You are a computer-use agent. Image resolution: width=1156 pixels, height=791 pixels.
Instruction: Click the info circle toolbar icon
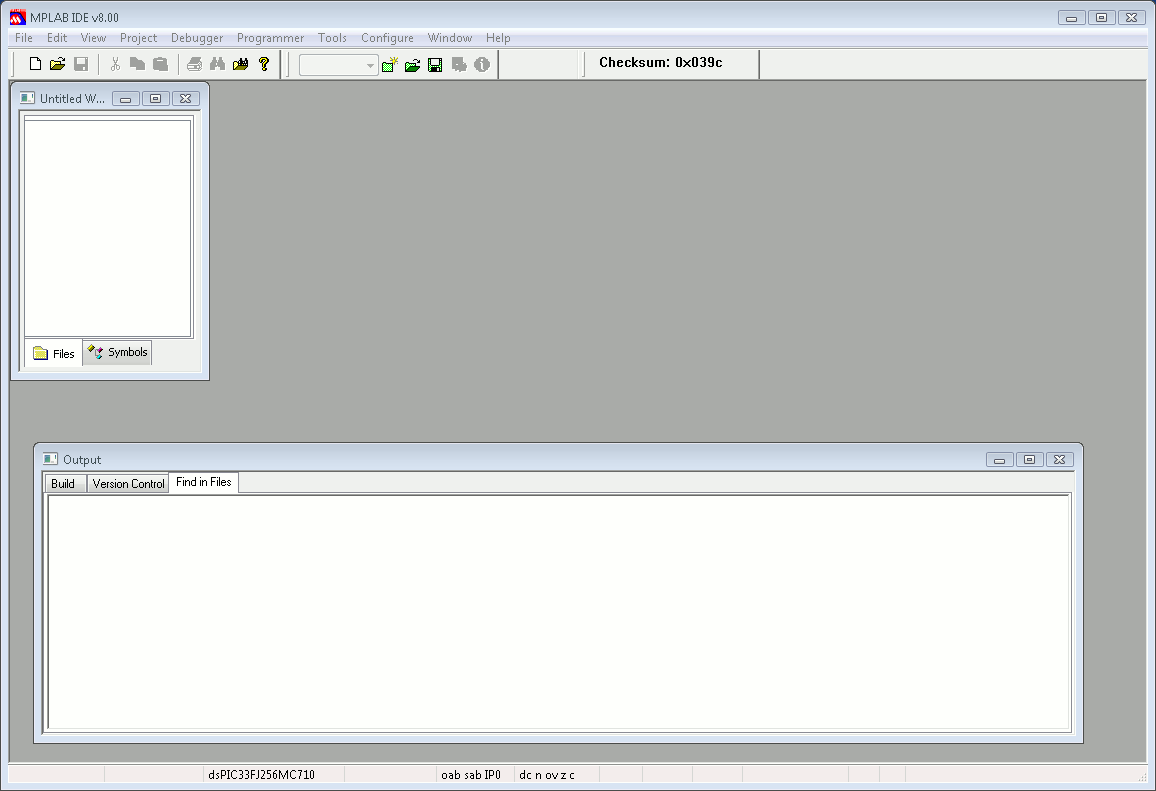coord(482,65)
